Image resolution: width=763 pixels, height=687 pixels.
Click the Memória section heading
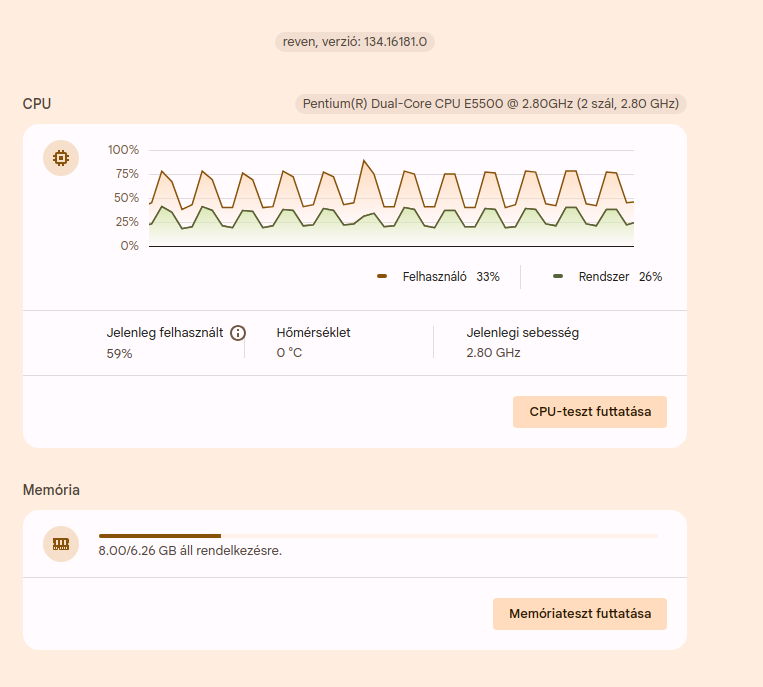point(51,490)
